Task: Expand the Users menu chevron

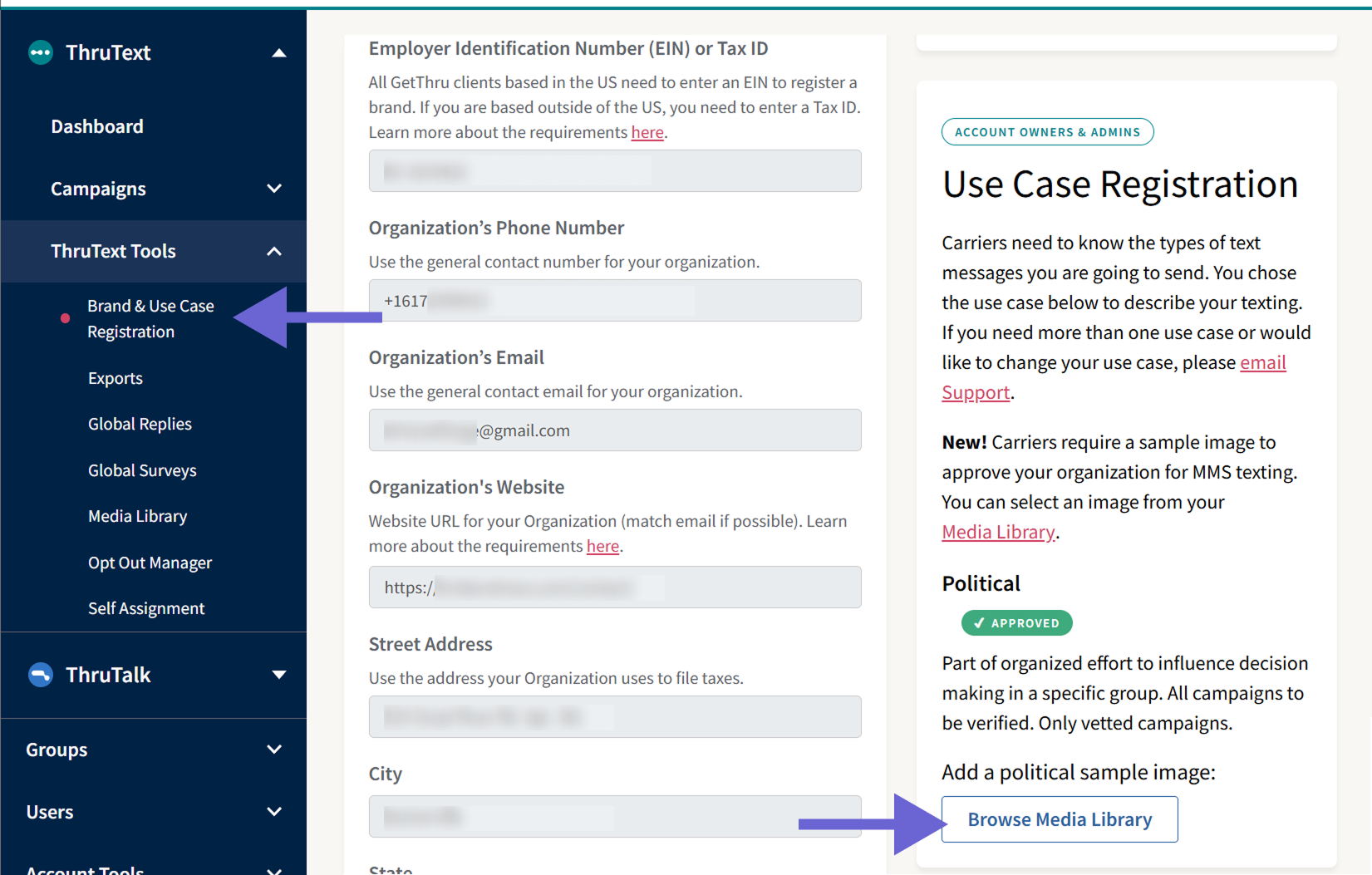Action: point(274,812)
